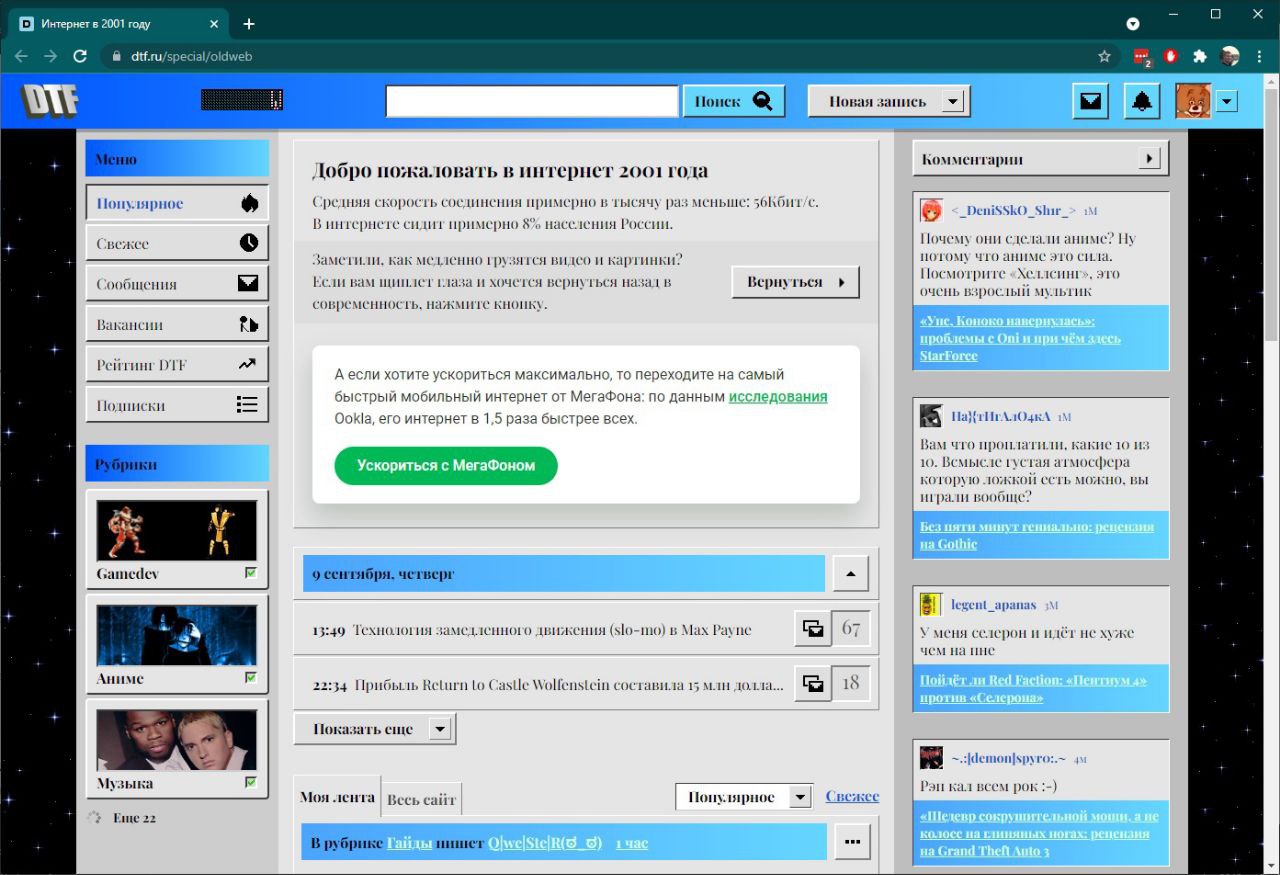The image size is (1280, 875).
Task: Open Chrome extensions puzzle icon
Action: coord(1200,56)
